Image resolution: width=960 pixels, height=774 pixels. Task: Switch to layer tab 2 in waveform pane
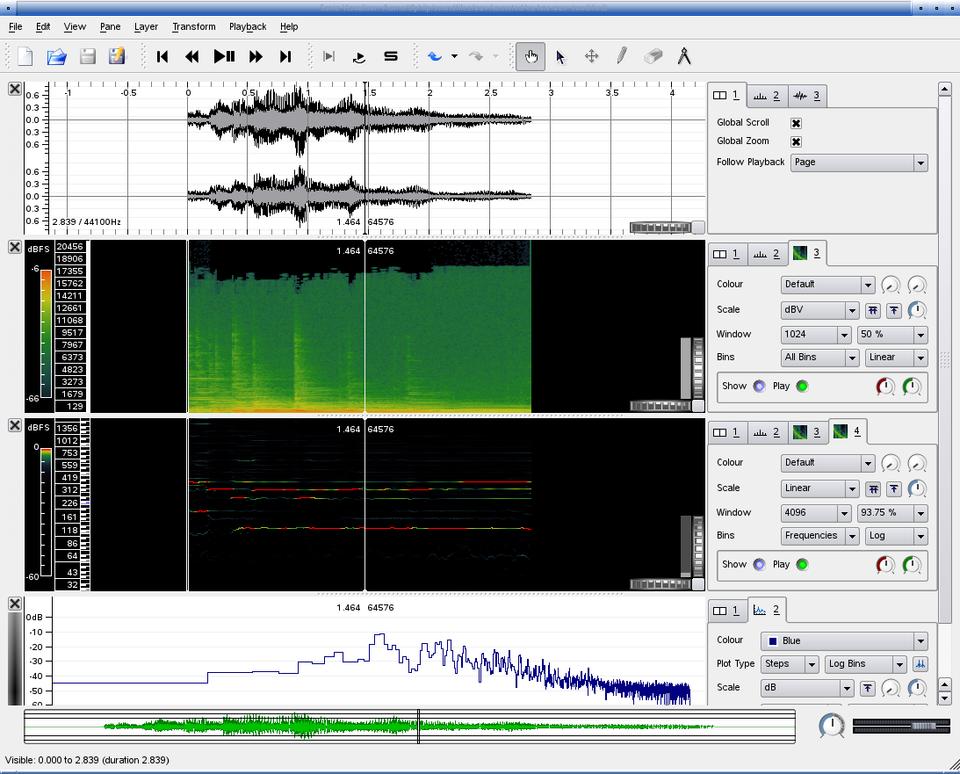tap(766, 96)
